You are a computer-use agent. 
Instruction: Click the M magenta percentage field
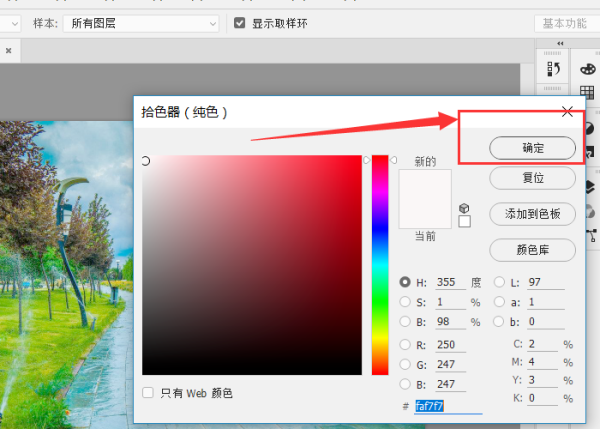pyautogui.click(x=543, y=362)
